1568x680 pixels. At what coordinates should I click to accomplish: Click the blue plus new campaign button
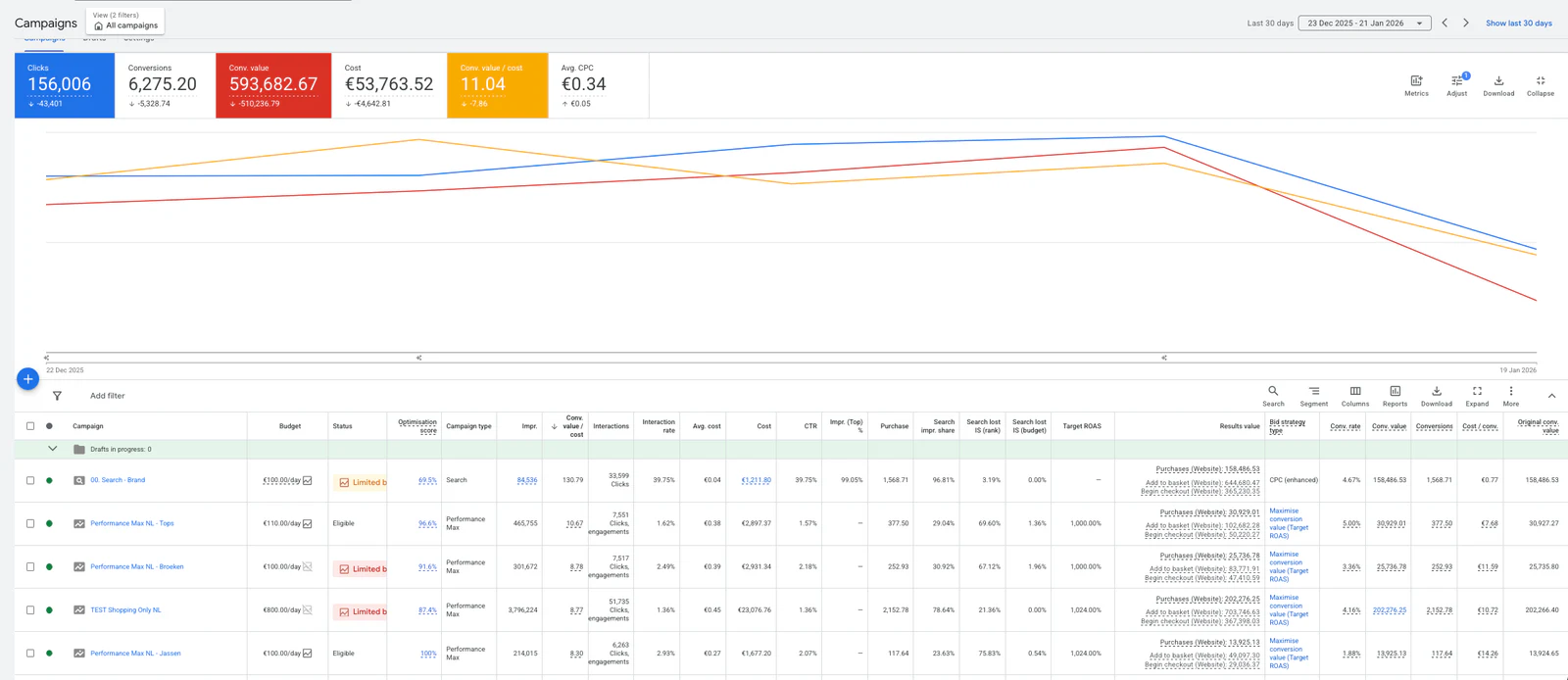pyautogui.click(x=28, y=379)
